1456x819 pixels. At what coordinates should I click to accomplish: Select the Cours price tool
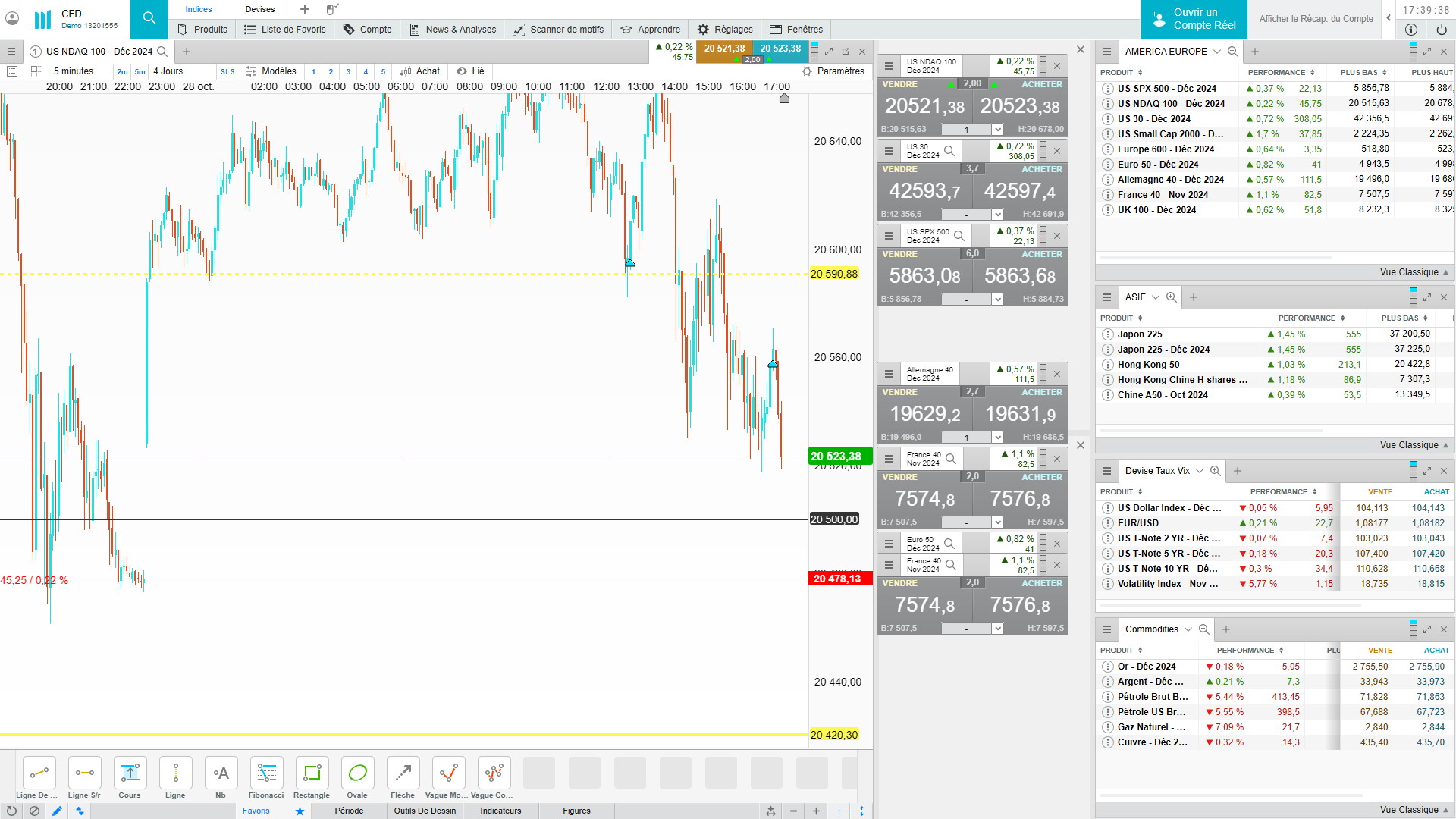coord(130,773)
